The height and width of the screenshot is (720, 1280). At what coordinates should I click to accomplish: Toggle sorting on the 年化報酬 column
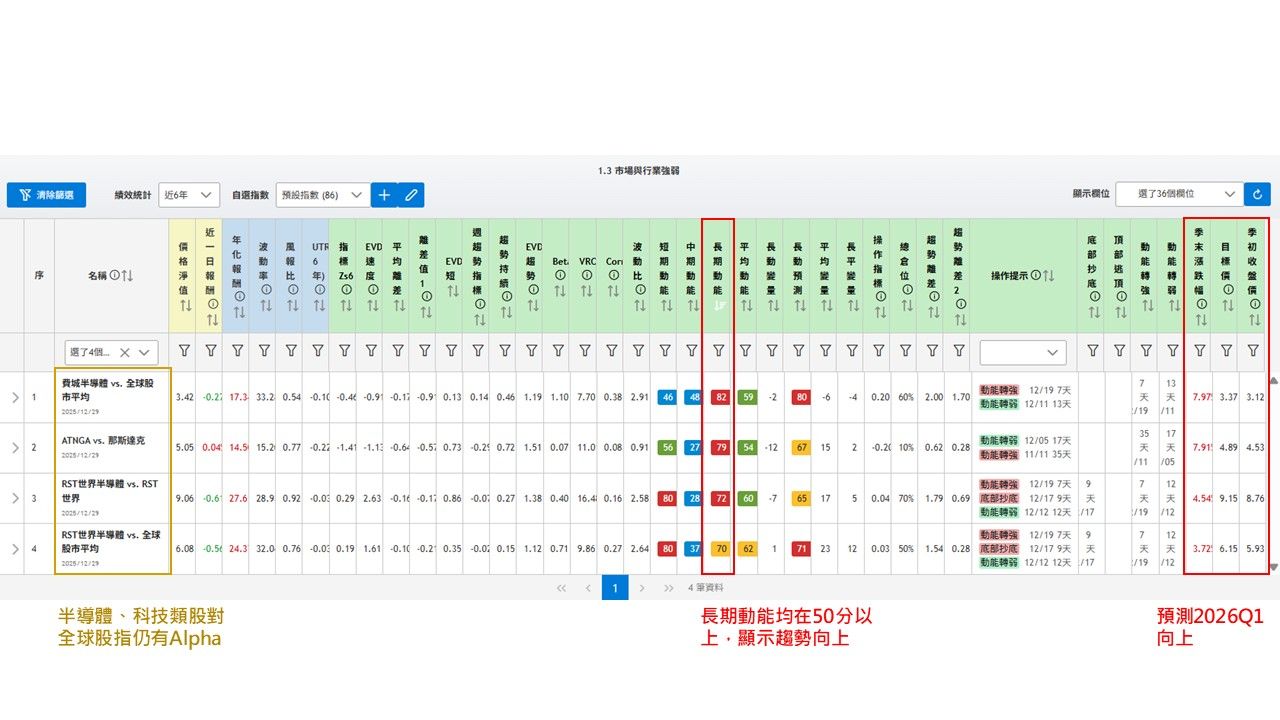(239, 313)
